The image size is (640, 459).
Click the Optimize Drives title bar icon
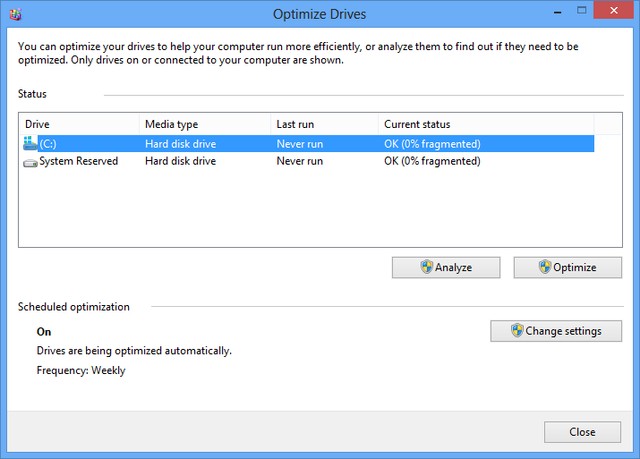click(15, 15)
